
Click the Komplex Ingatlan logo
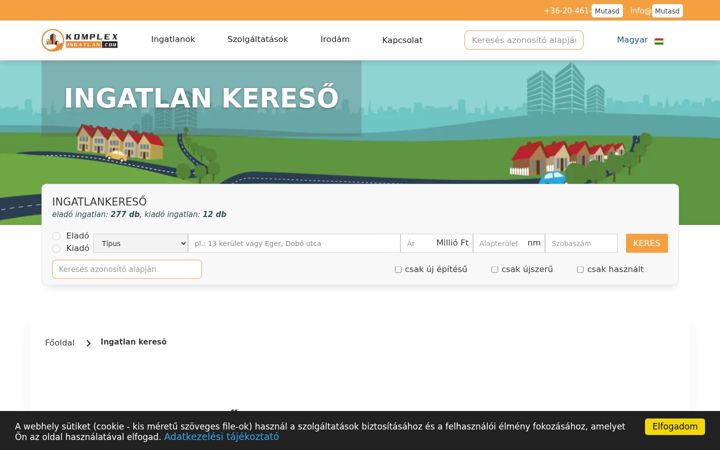[x=80, y=40]
